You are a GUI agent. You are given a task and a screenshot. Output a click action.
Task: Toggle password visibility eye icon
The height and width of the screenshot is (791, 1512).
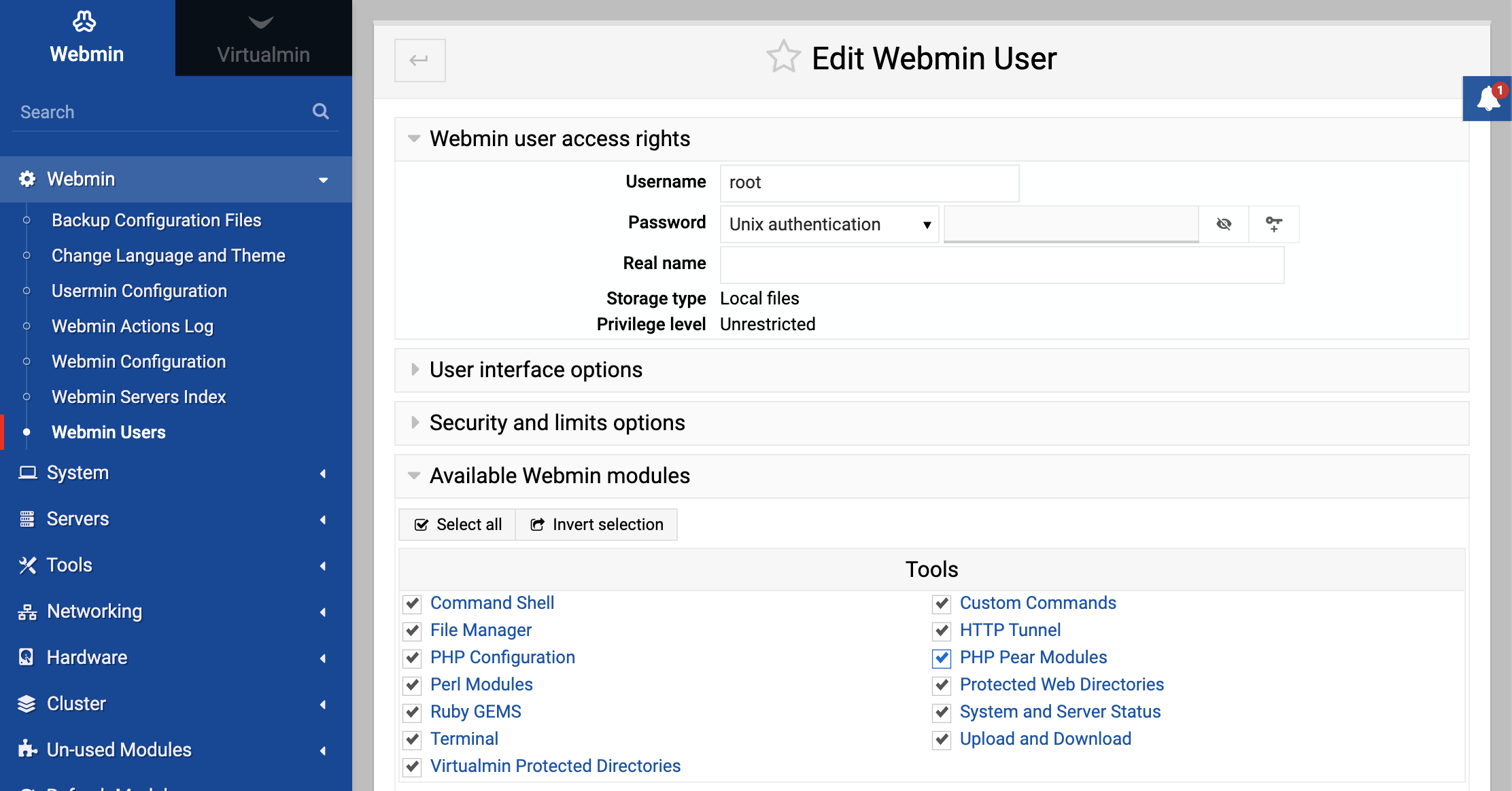tap(1224, 224)
